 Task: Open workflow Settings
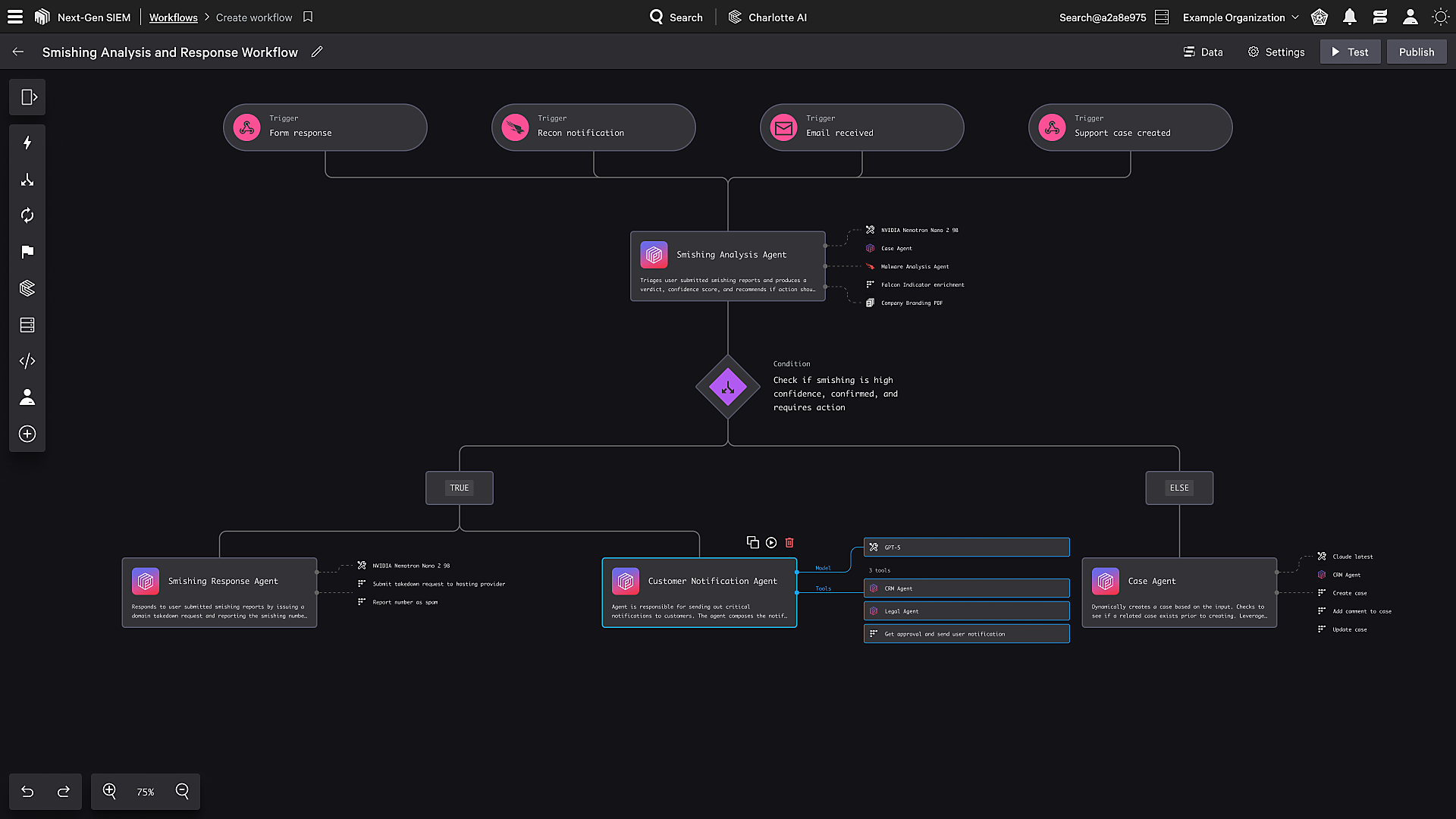pos(1276,52)
